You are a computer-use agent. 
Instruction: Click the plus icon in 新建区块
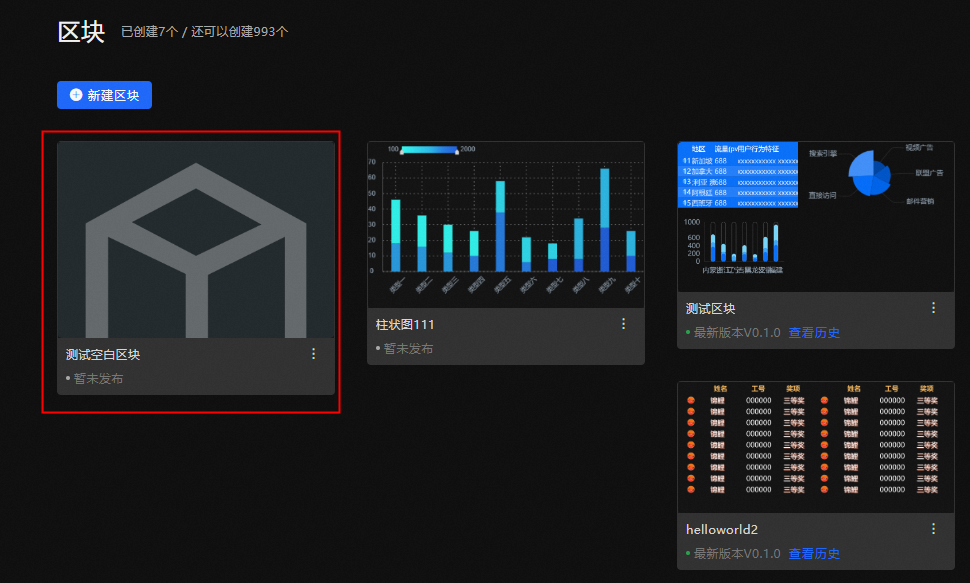76,95
